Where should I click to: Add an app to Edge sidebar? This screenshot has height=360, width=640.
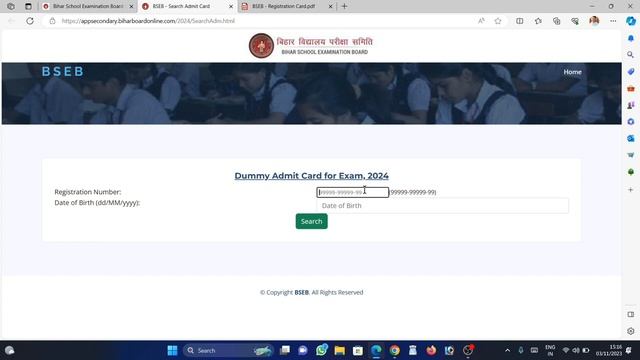pos(631,190)
